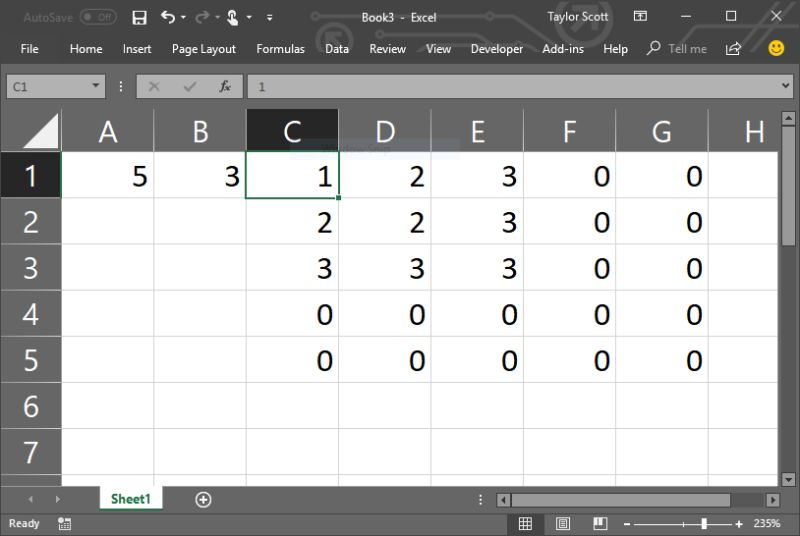Open the View tab
This screenshot has width=800, height=536.
coord(438,48)
